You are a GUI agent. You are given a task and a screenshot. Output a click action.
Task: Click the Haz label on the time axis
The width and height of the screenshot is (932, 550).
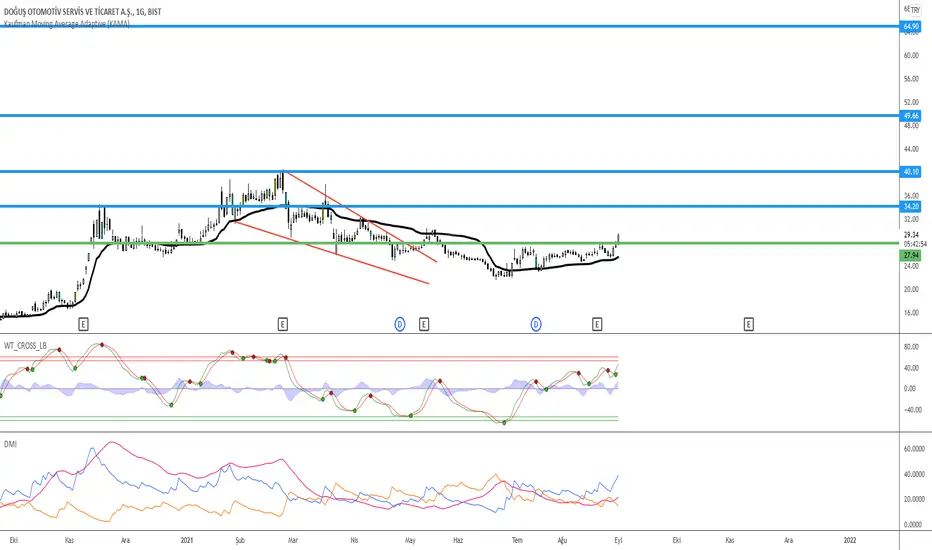(x=458, y=540)
